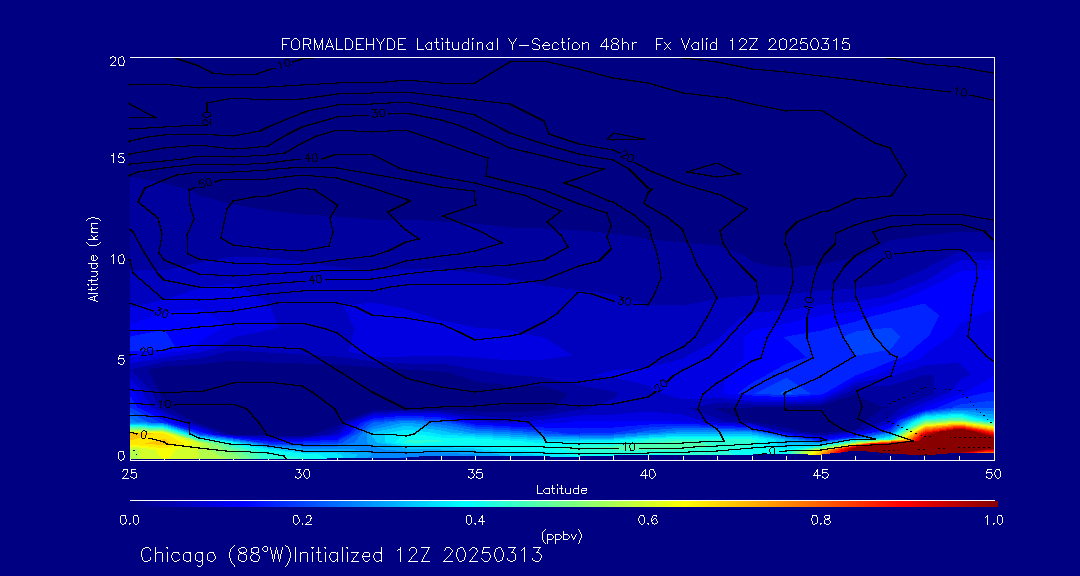Click latitude axis tick label 40
The height and width of the screenshot is (576, 1080).
(647, 474)
